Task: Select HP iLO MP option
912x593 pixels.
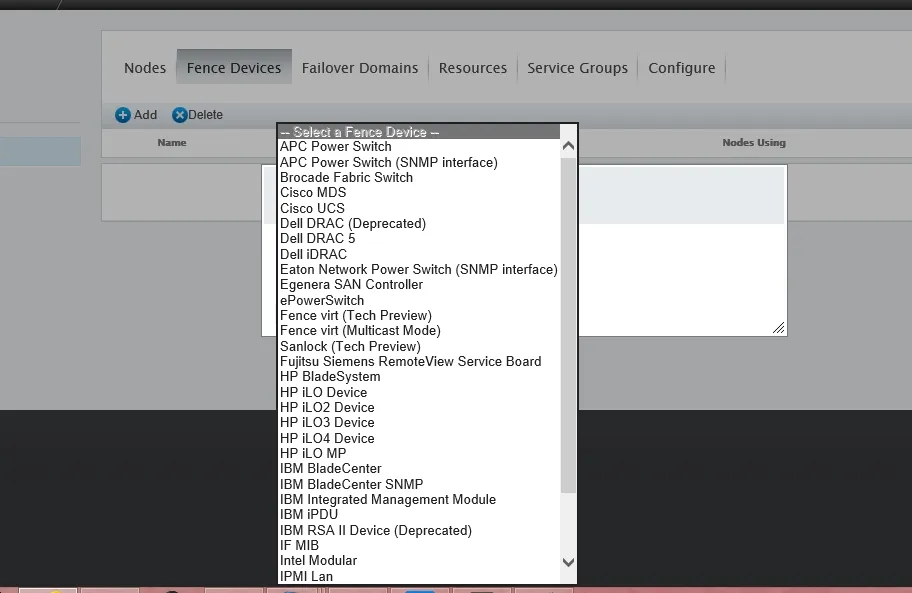Action: point(419,453)
